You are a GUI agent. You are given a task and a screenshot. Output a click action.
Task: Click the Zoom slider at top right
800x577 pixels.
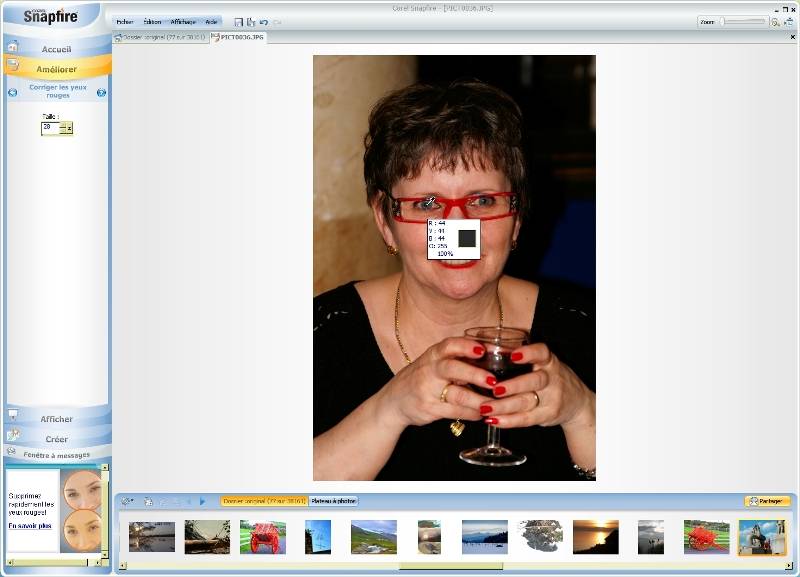pos(742,22)
